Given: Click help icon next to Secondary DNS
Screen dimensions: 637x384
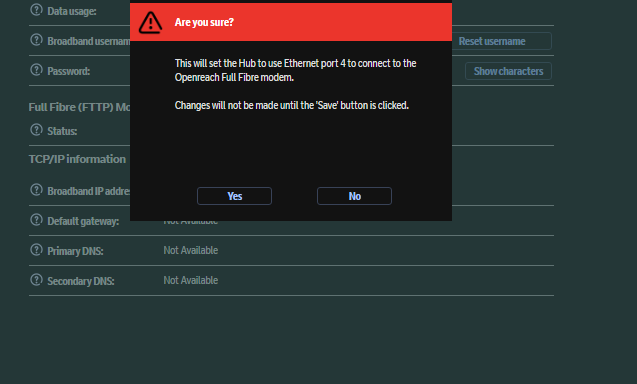Looking at the screenshot, I should pyautogui.click(x=36, y=280).
